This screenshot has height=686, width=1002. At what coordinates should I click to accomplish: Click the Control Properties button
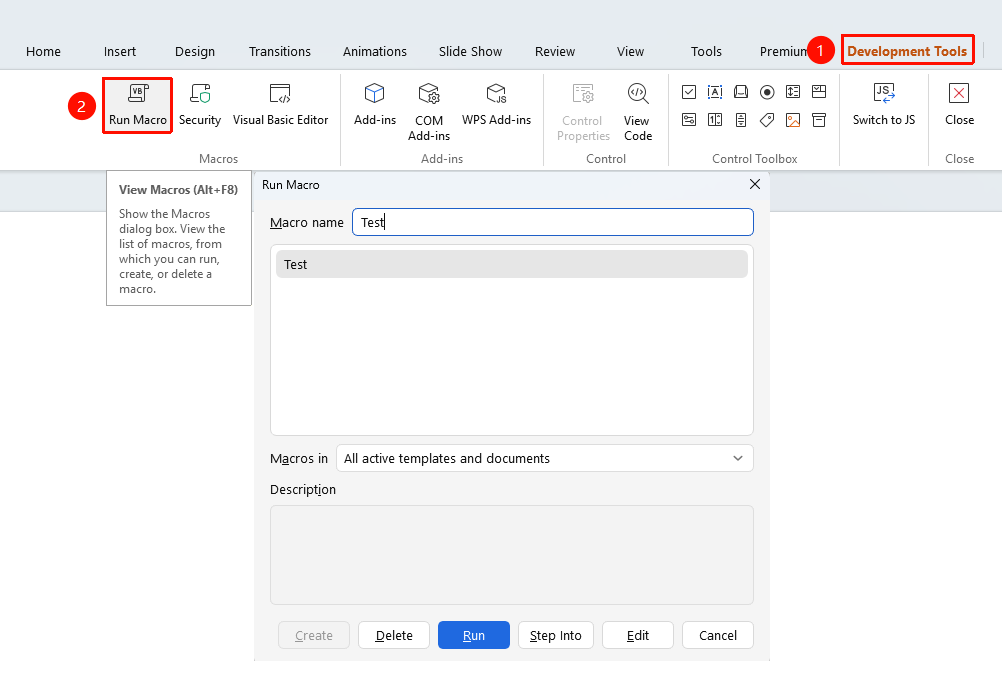pyautogui.click(x=583, y=112)
